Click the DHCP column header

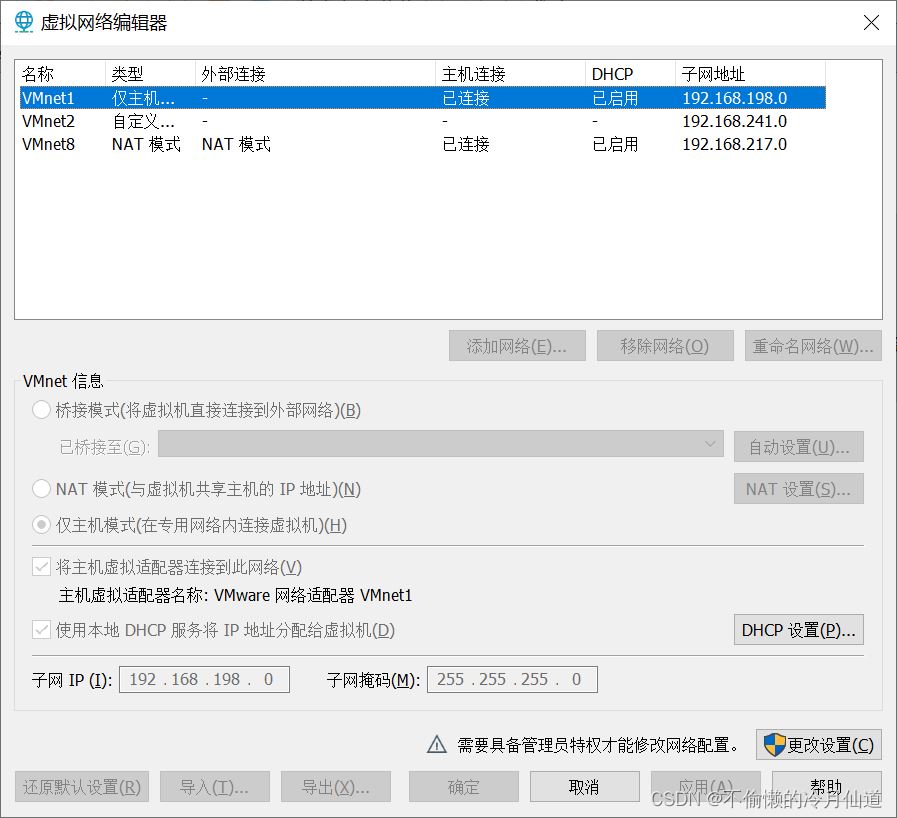630,74
